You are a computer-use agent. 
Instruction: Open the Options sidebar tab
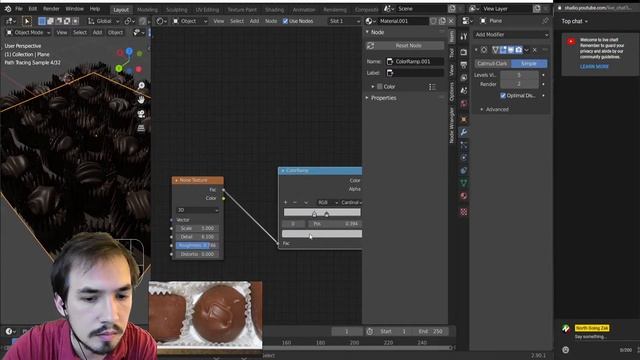451,91
